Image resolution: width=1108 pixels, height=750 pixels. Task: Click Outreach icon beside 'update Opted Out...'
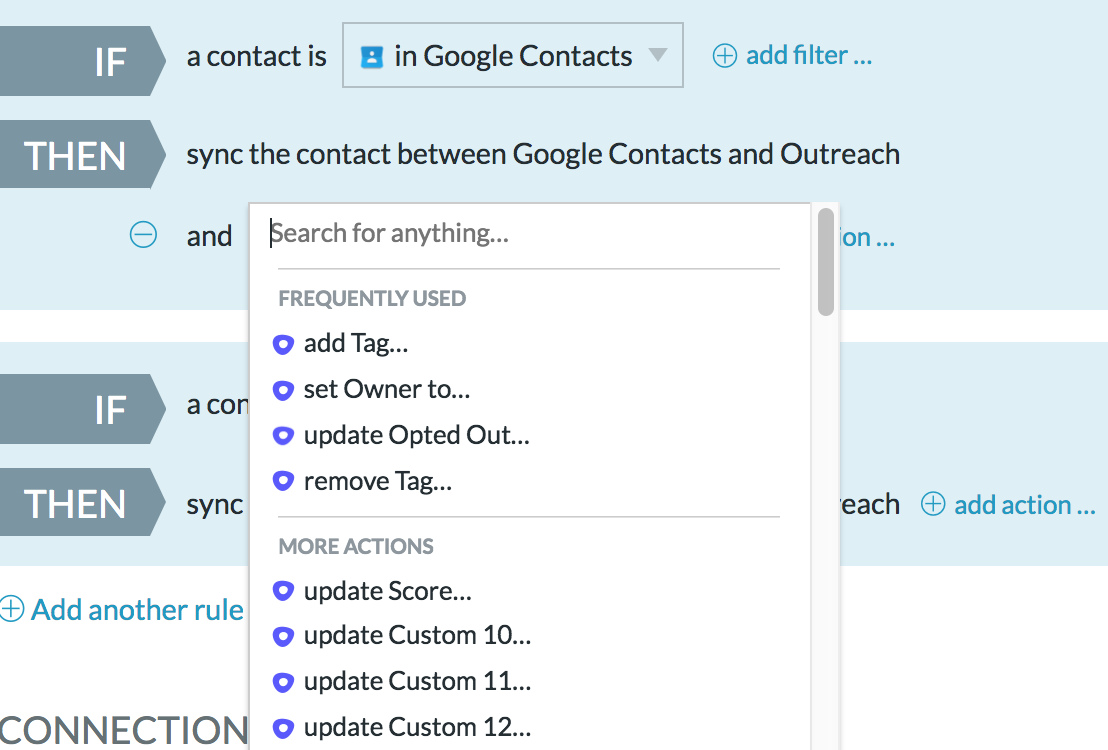click(x=283, y=436)
